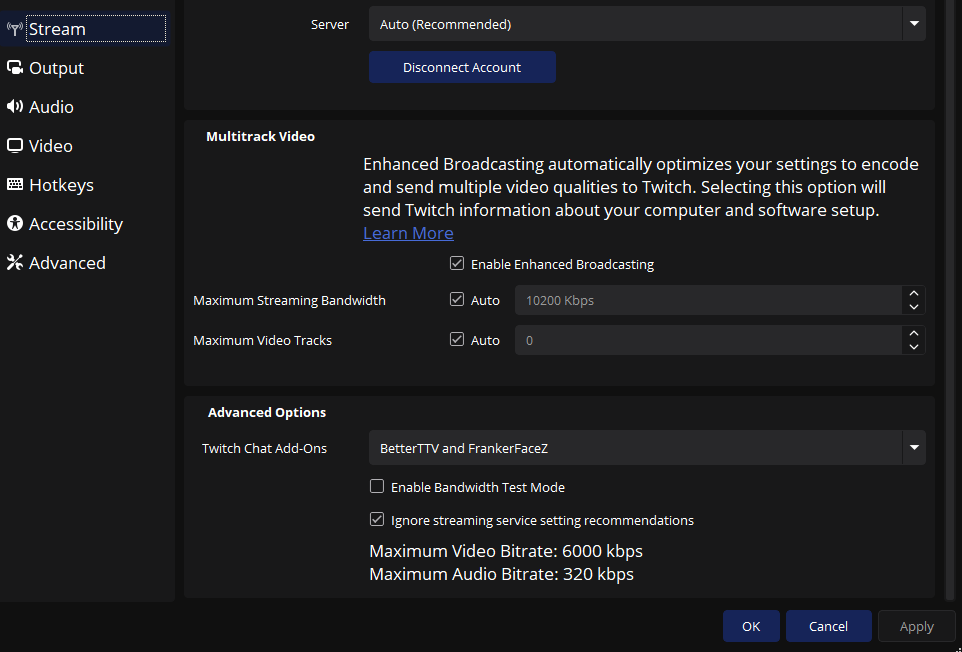Enable Bandwidth Test Mode checkbox
This screenshot has width=962, height=652.
tap(377, 486)
